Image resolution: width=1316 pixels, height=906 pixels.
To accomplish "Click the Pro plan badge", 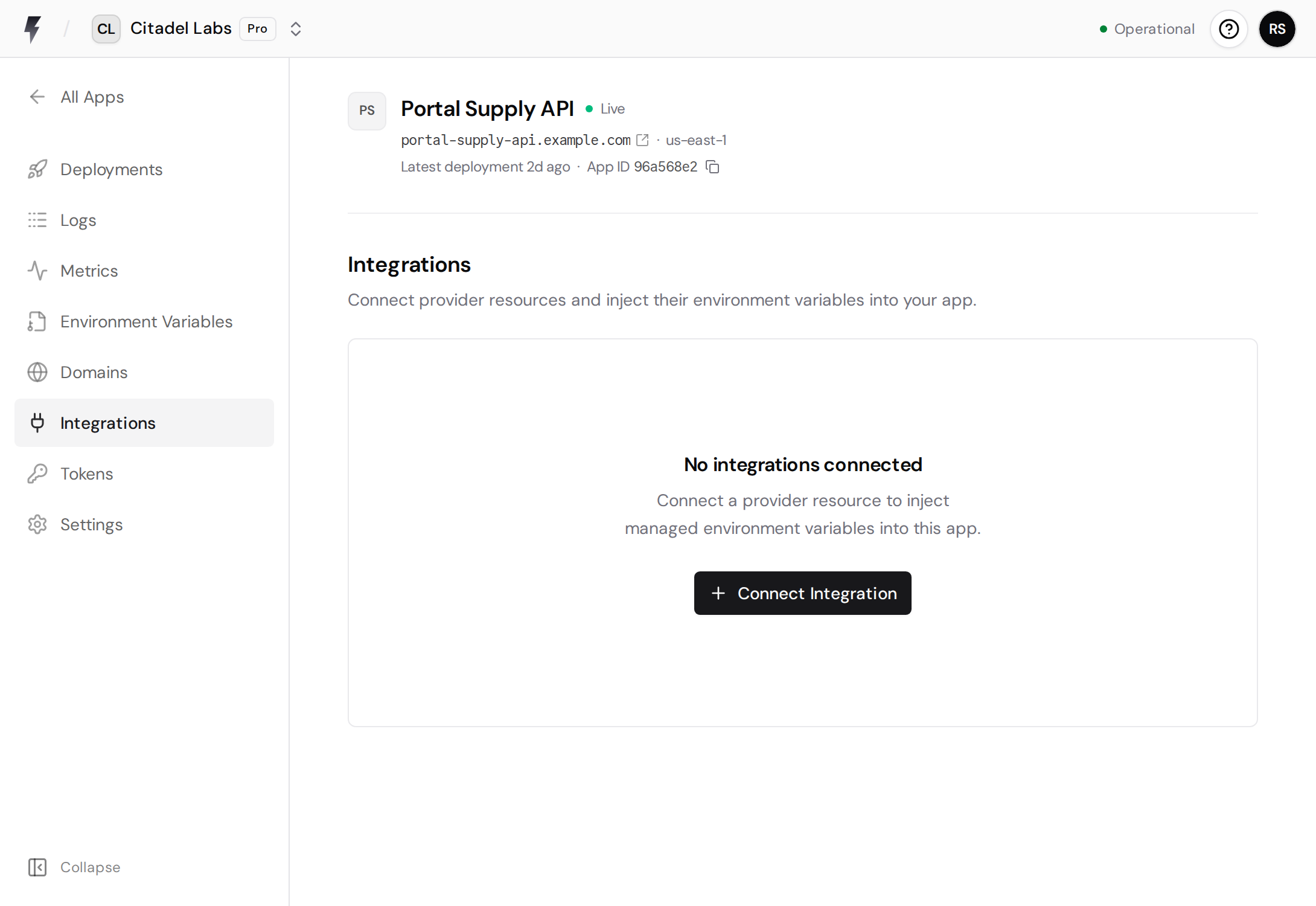I will (x=258, y=29).
